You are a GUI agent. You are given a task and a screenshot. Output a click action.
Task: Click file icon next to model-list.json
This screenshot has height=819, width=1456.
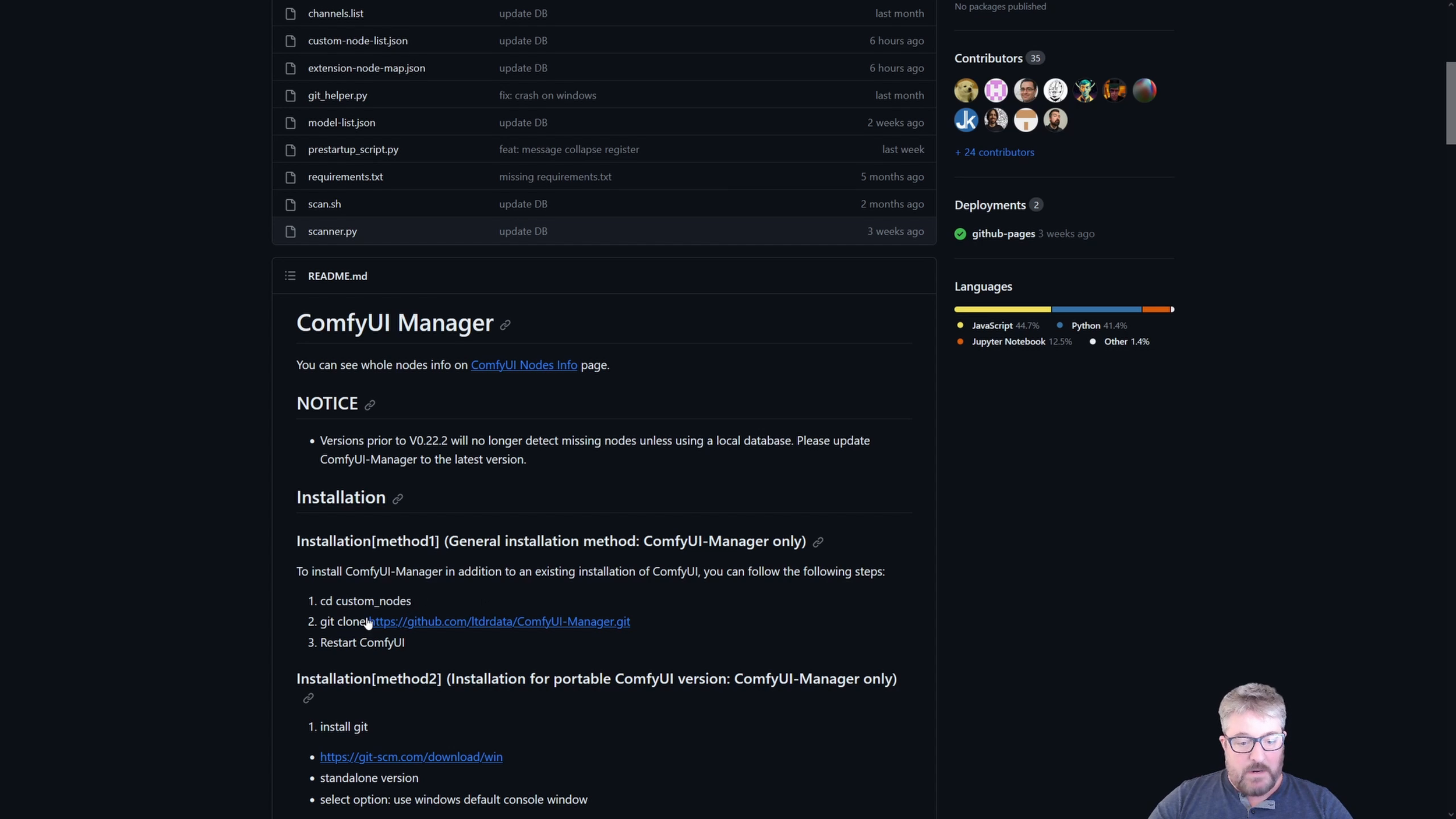click(x=290, y=123)
